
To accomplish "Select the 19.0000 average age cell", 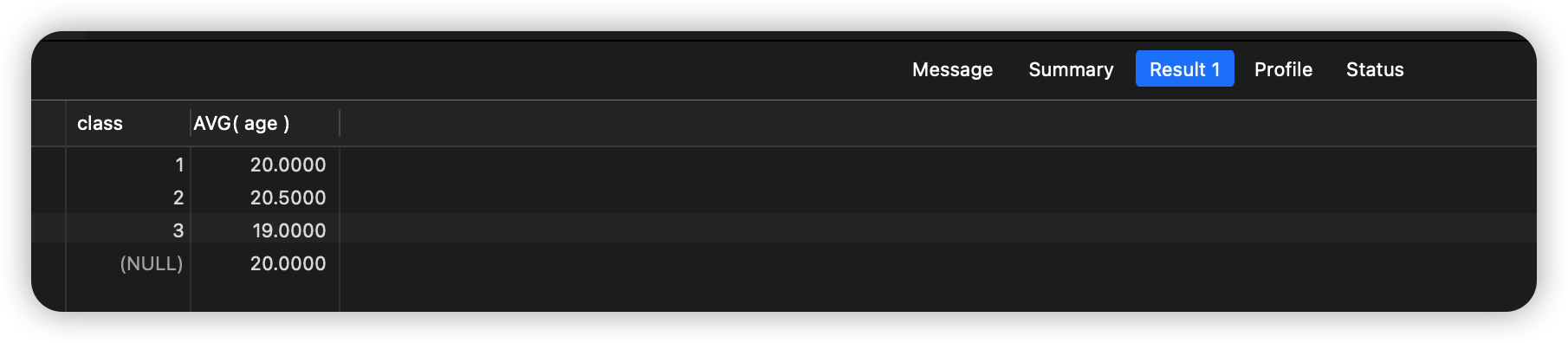I will point(265,230).
